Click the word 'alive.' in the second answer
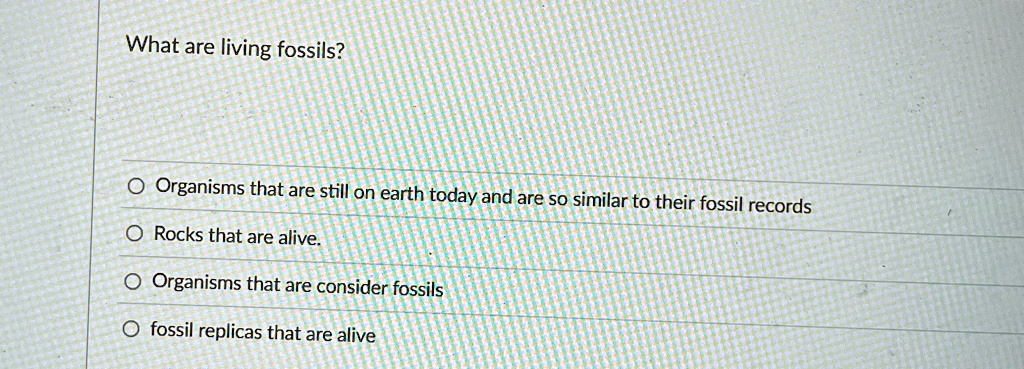Image resolution: width=1024 pixels, height=369 pixels. (300, 239)
